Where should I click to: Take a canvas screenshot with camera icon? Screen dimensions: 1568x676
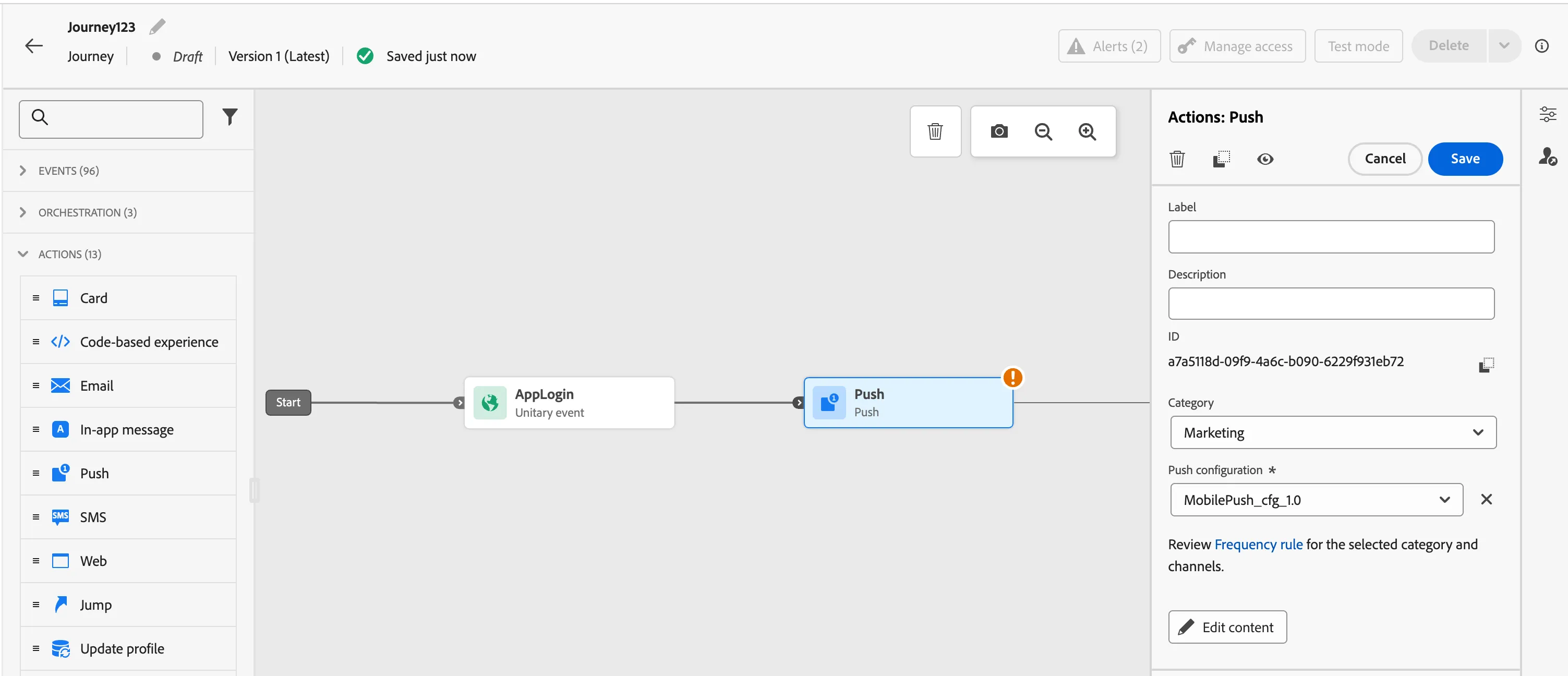(999, 131)
